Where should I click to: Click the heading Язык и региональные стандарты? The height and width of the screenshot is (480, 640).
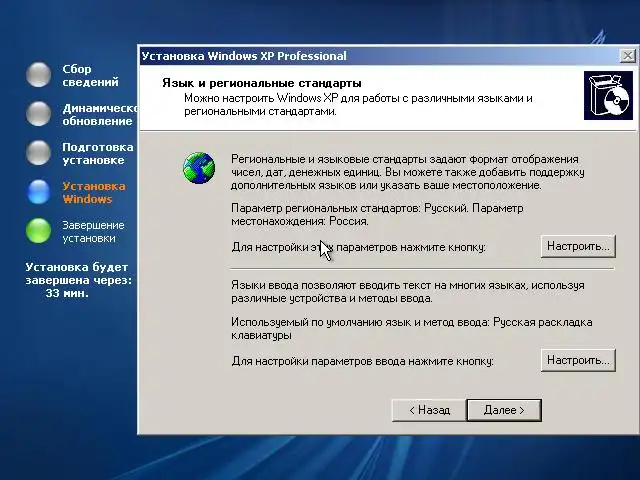(x=262, y=83)
